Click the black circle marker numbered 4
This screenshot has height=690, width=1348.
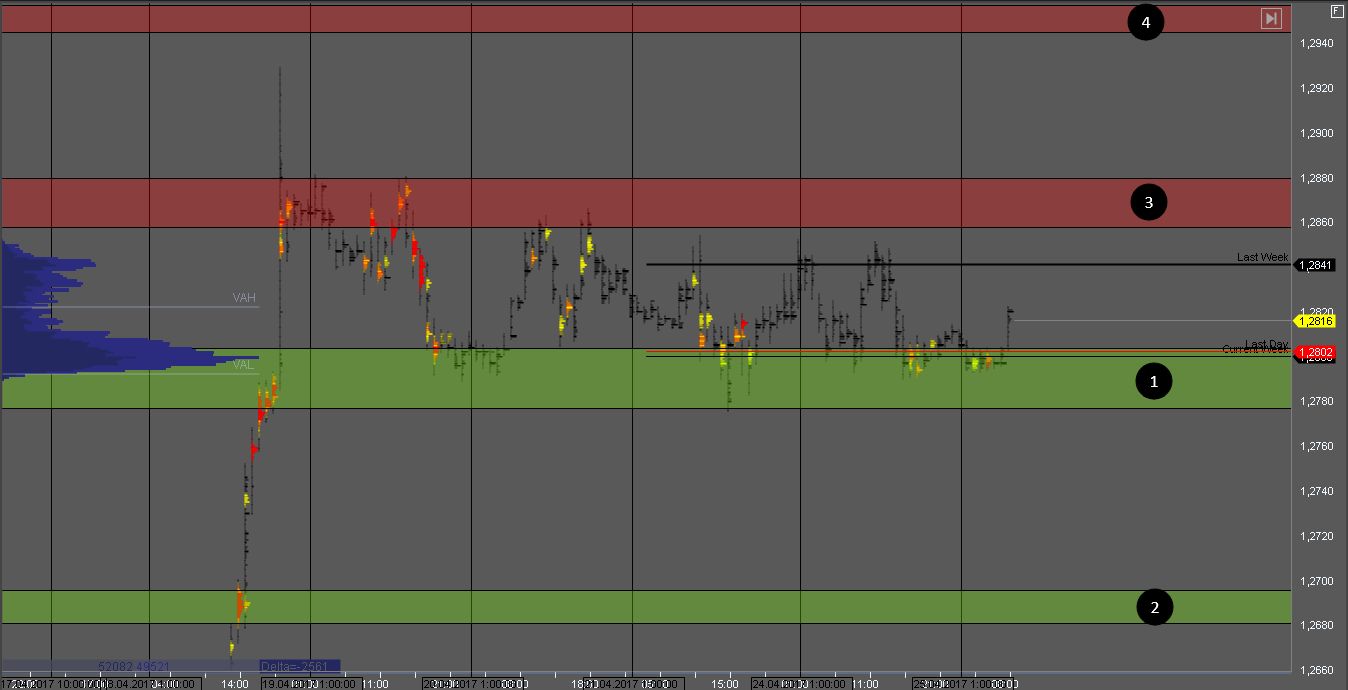[1145, 22]
